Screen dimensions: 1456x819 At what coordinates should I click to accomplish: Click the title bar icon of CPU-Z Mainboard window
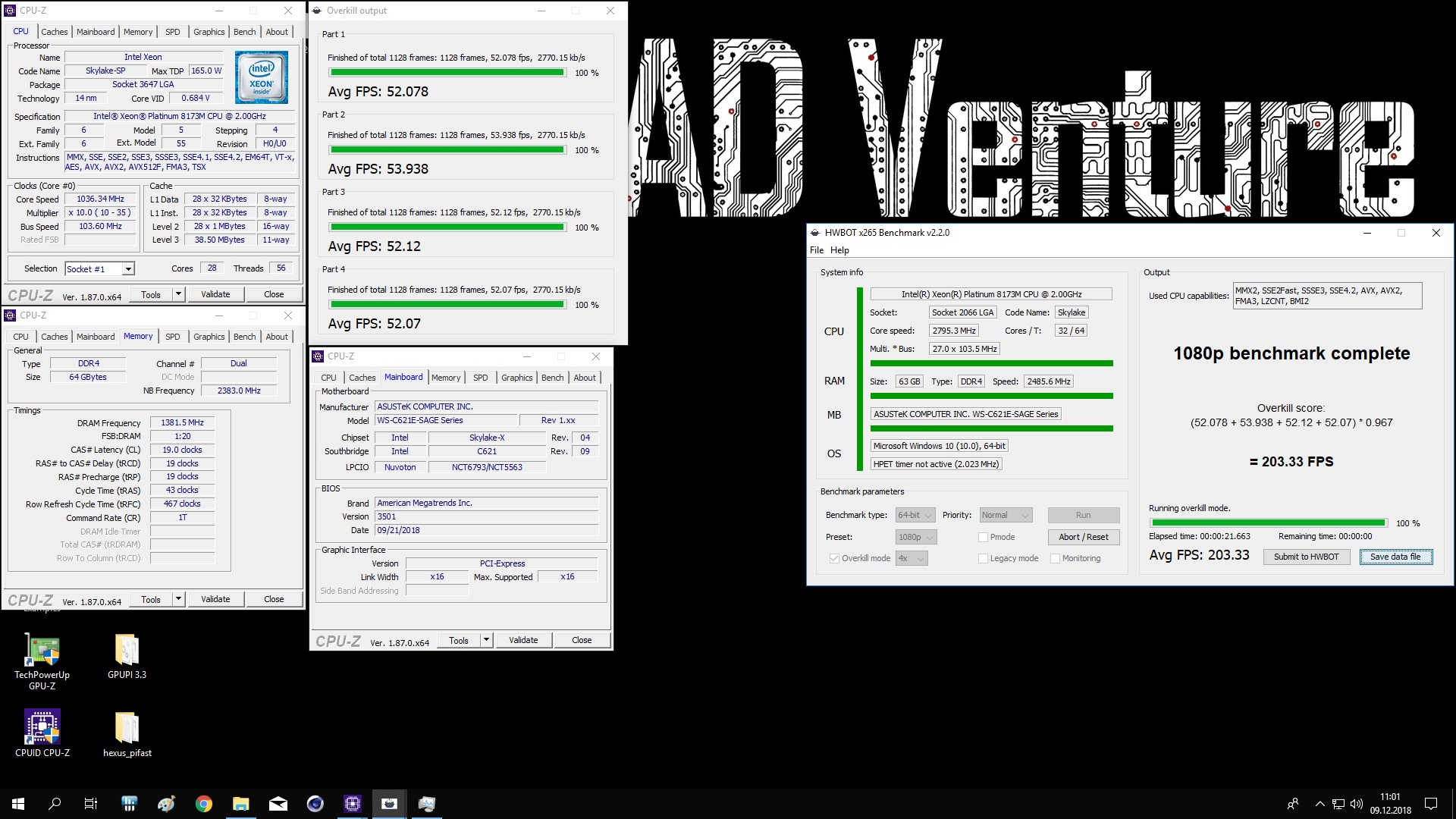click(318, 356)
